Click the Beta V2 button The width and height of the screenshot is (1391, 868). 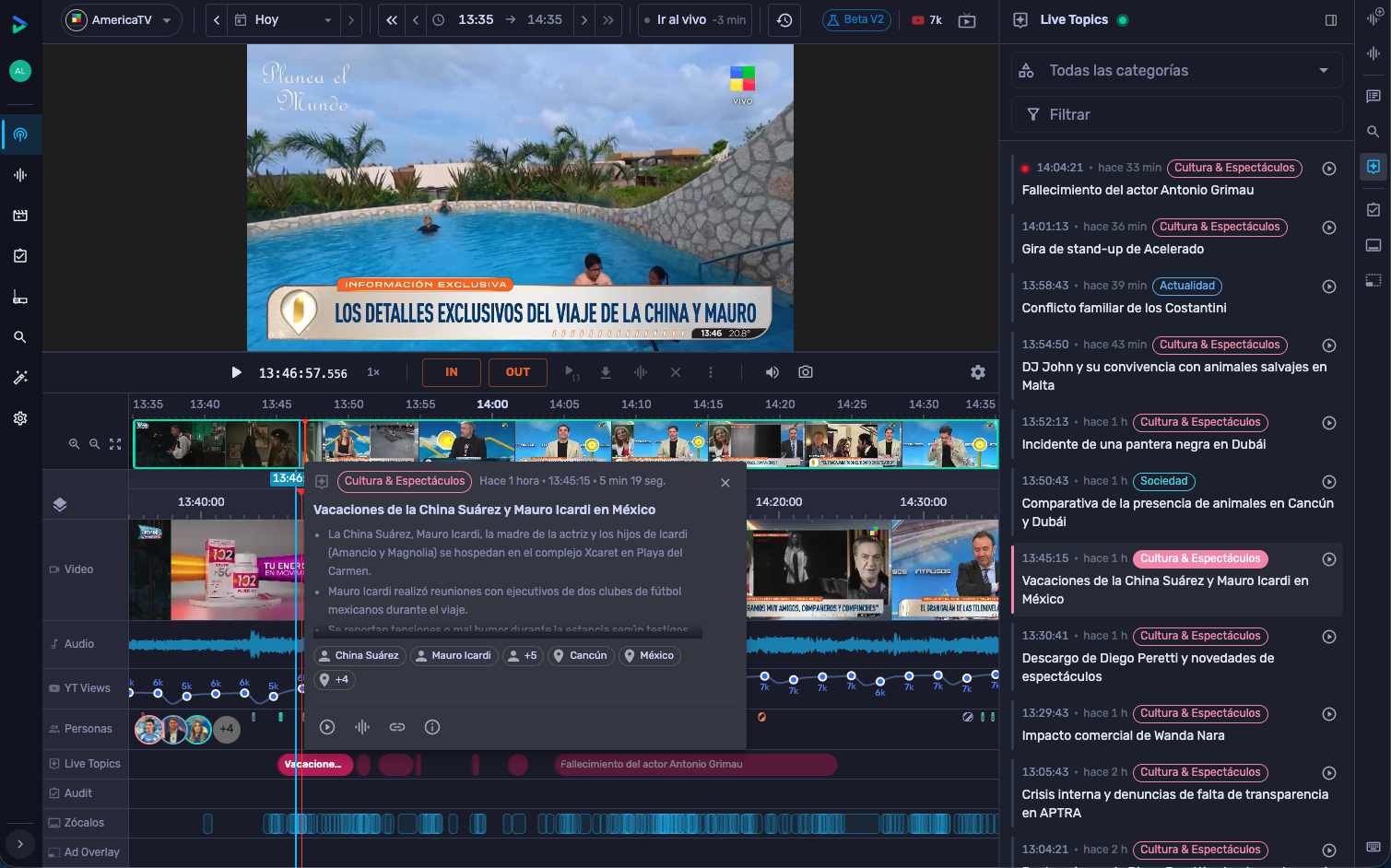tap(856, 19)
